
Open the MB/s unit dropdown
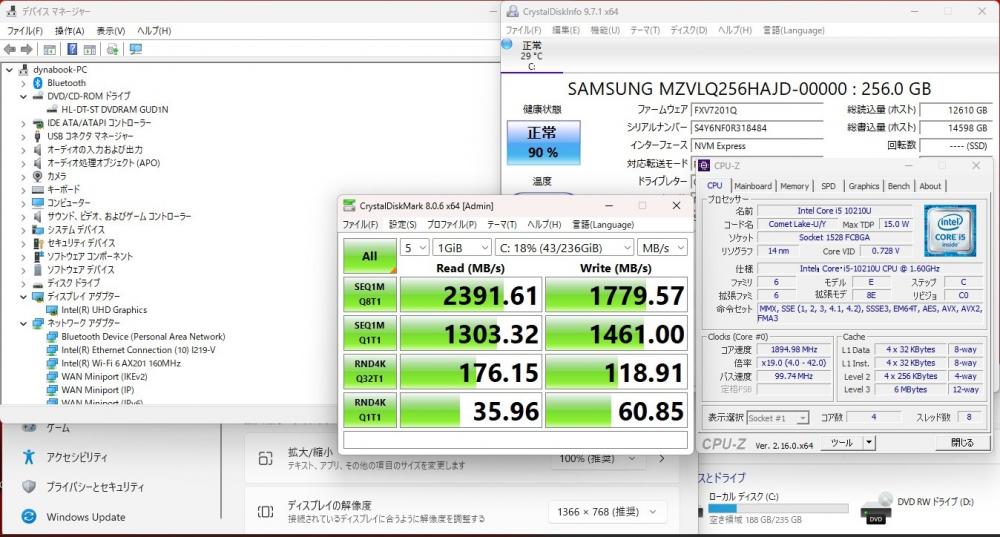[662, 247]
